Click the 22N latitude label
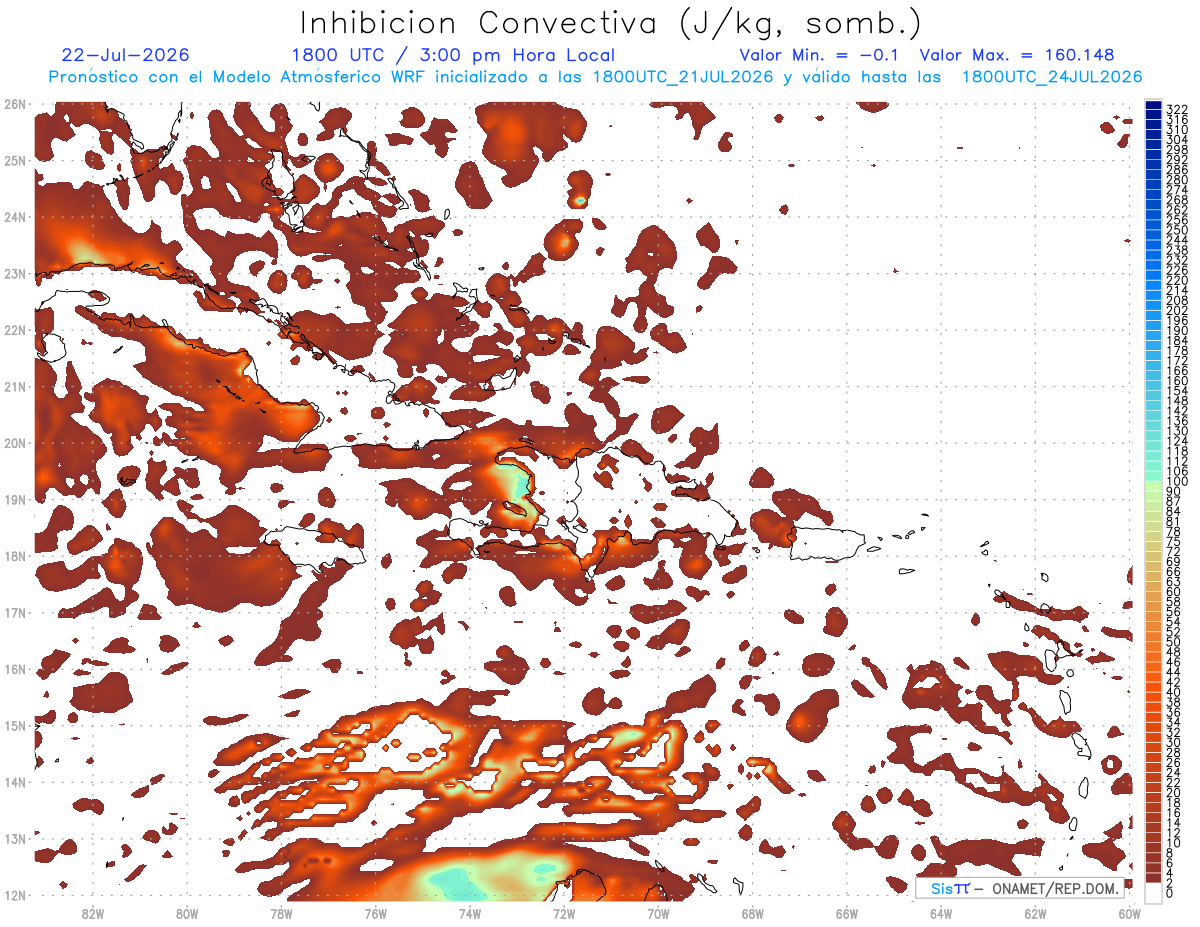The image size is (1200, 927). (x=15, y=330)
